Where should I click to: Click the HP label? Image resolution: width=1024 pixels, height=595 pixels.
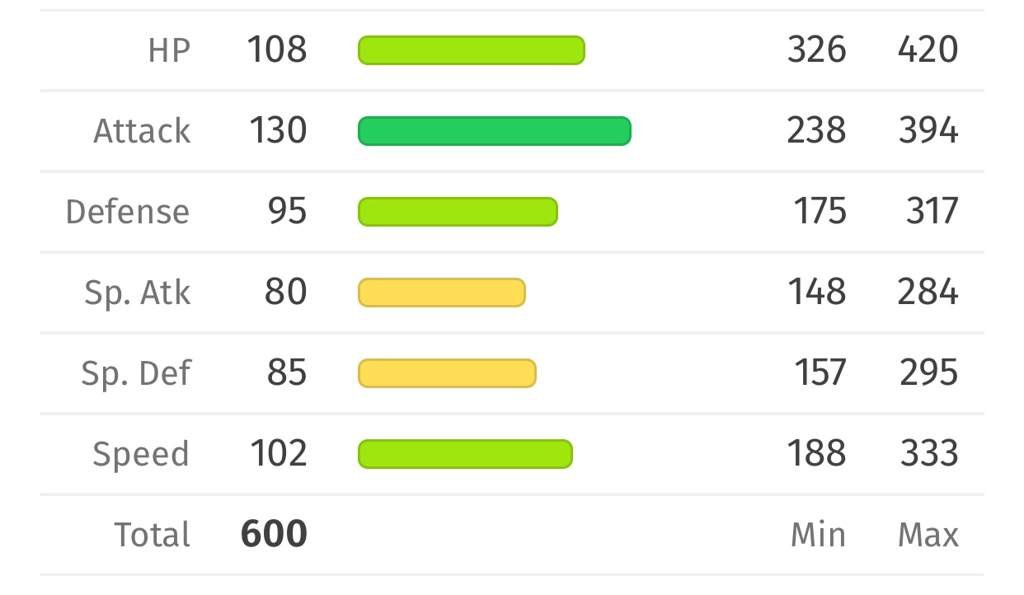169,50
